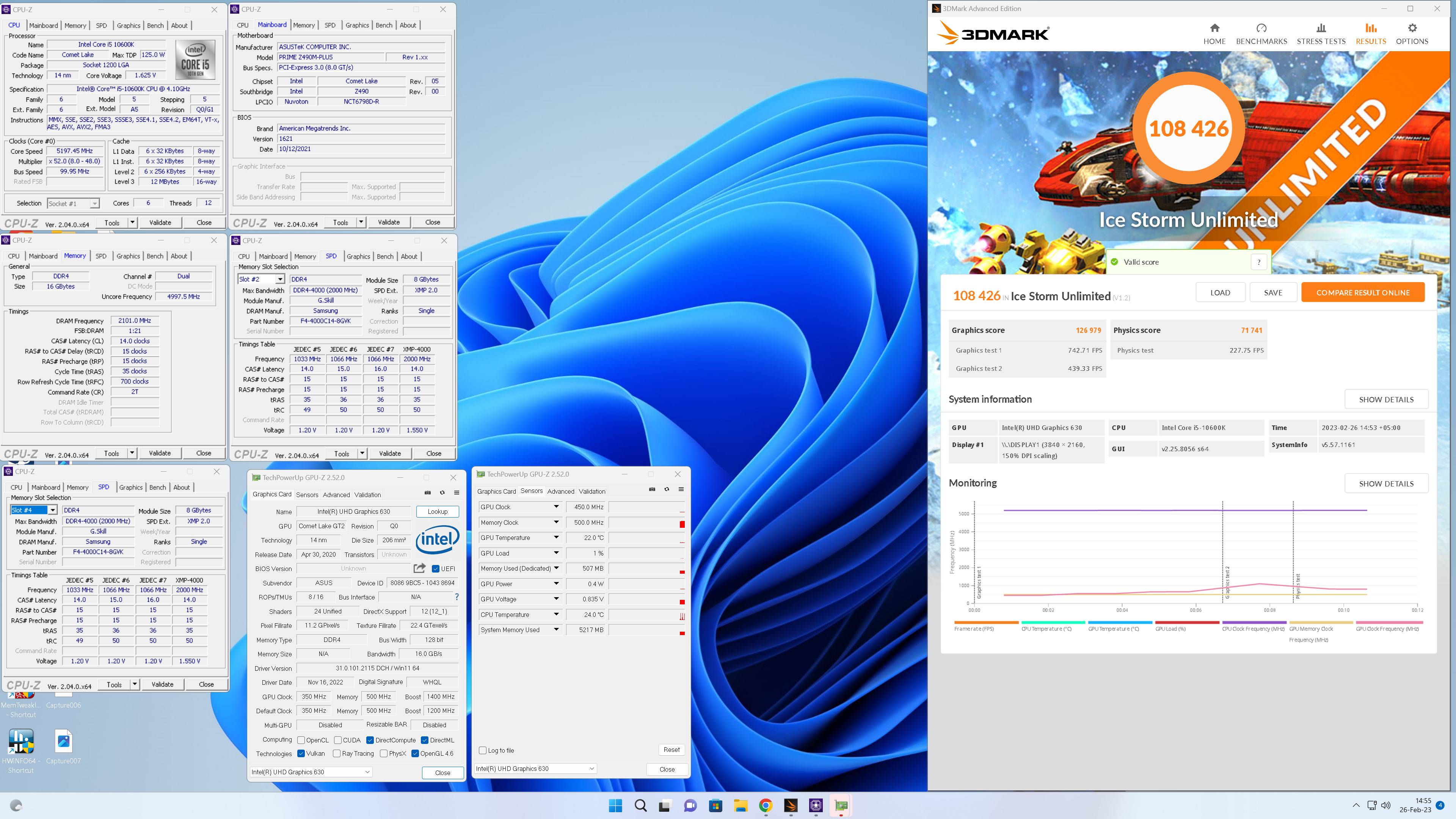Open 3DMark OPTIONS gear
The width and height of the screenshot is (1456, 819).
1412,34
